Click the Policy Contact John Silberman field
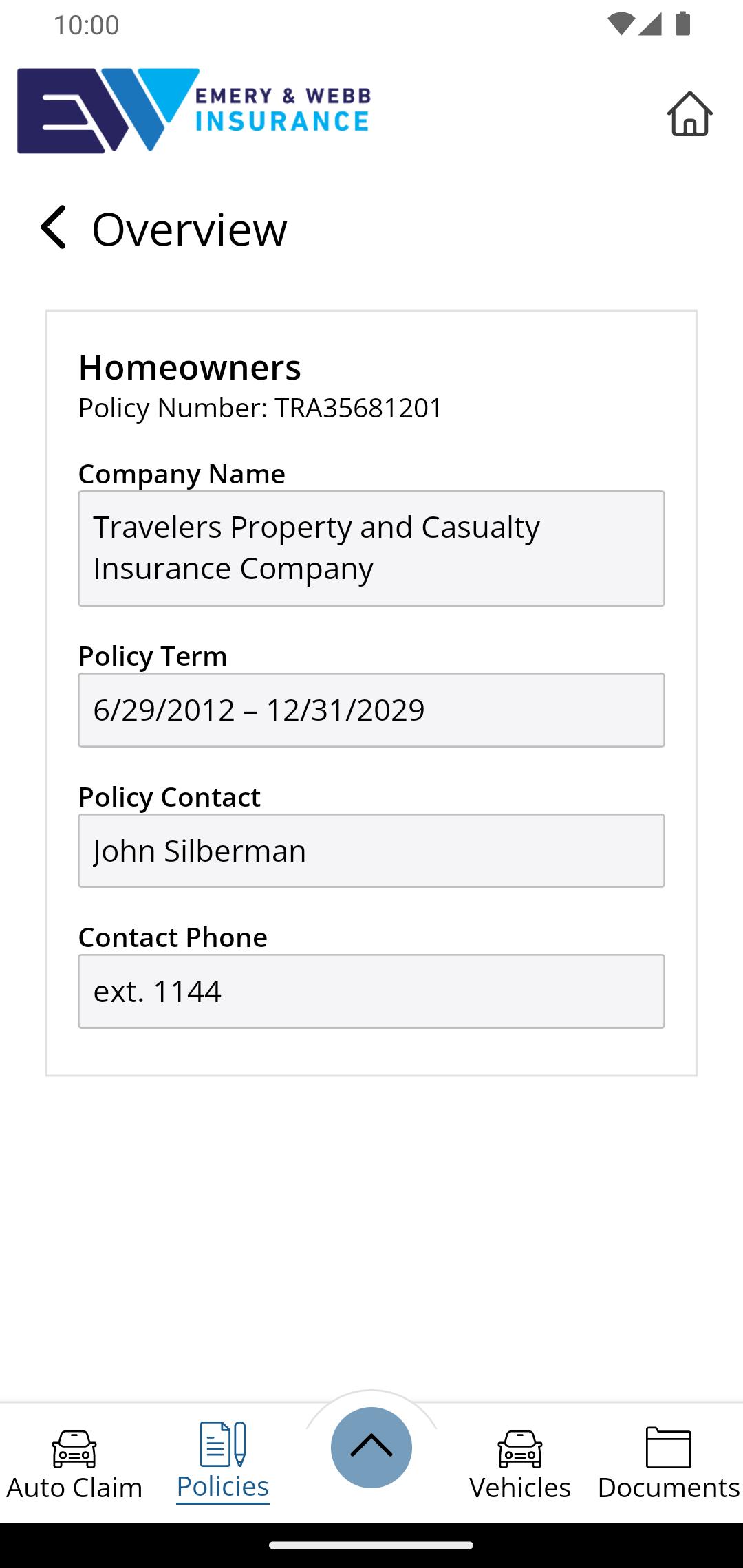 coord(371,851)
